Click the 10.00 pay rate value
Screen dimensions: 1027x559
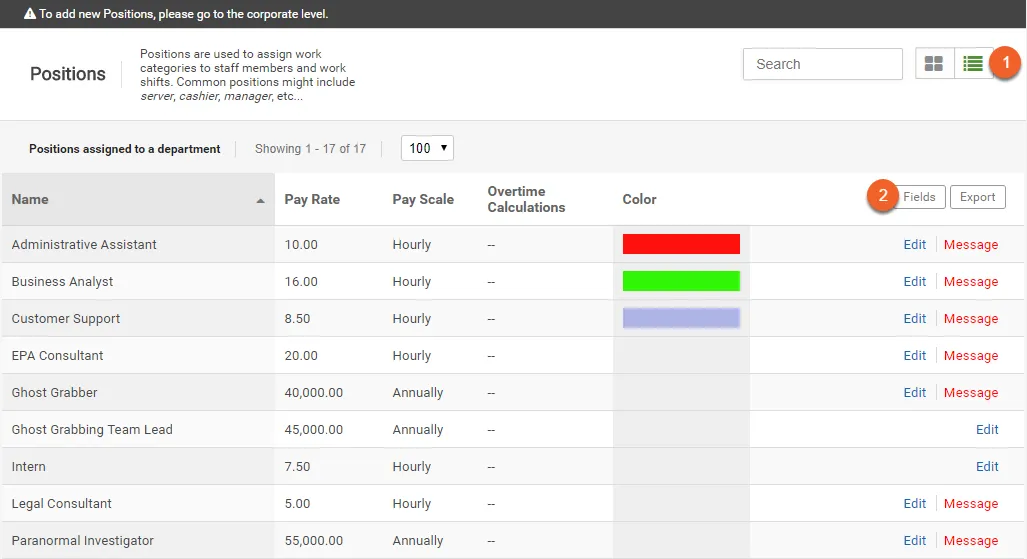(301, 244)
